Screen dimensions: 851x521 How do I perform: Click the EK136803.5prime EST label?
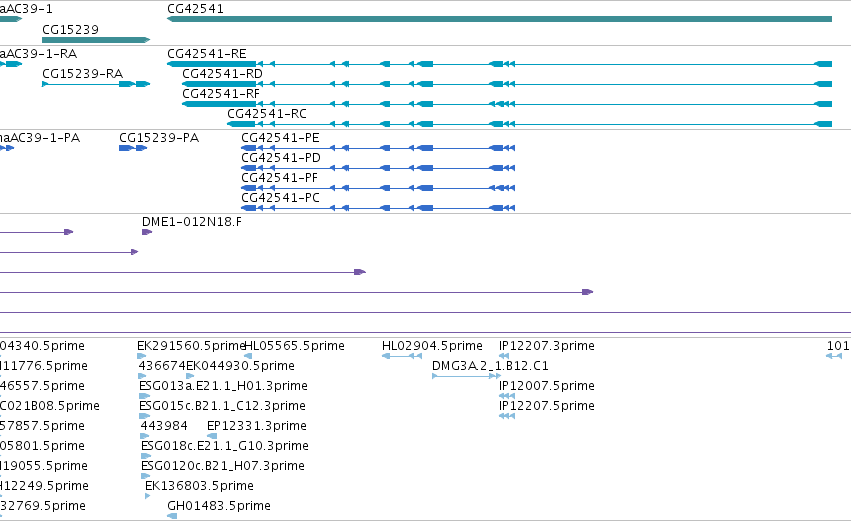[x=199, y=486]
